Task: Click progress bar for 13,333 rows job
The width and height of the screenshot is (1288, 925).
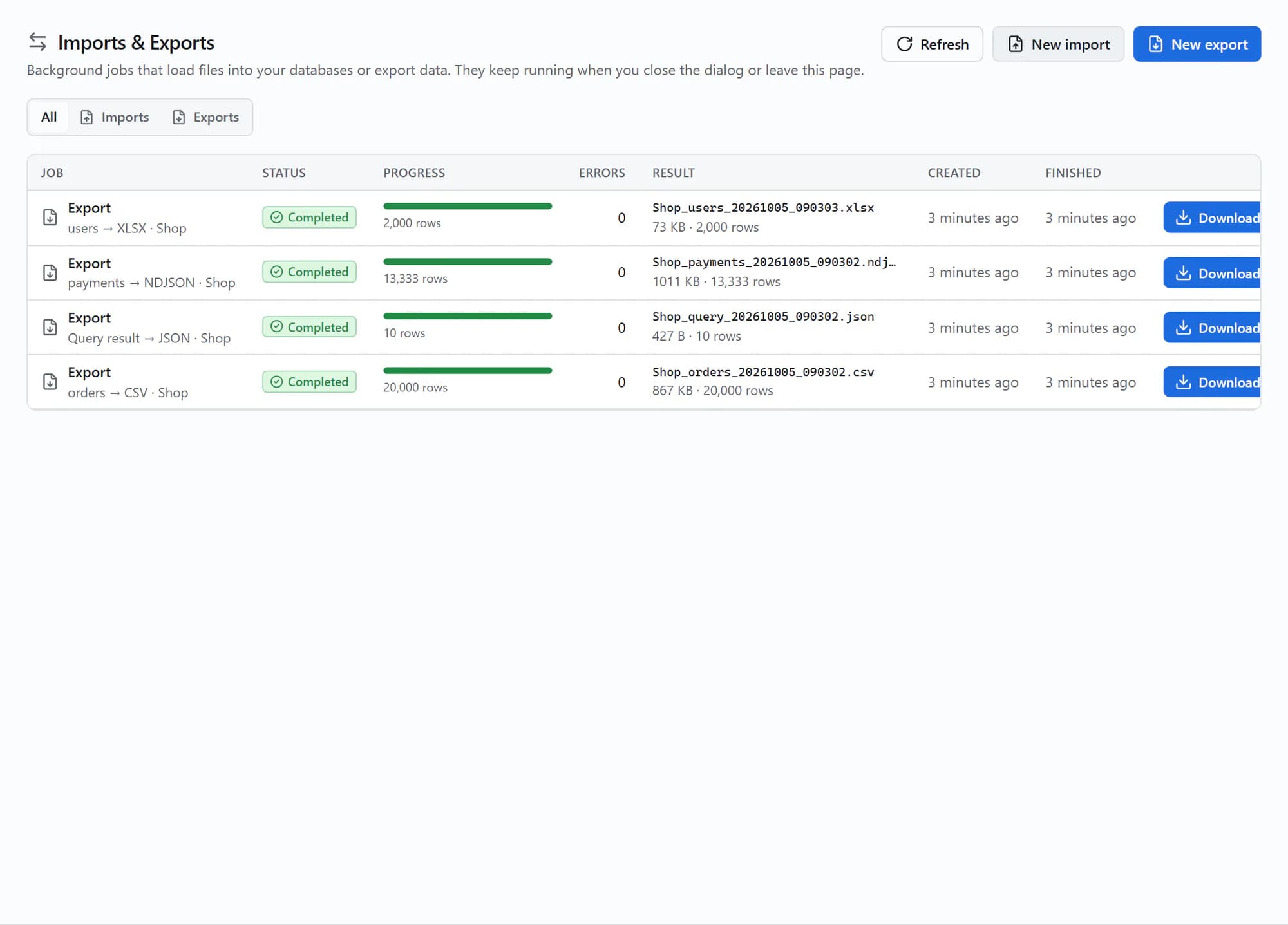Action: (x=468, y=261)
